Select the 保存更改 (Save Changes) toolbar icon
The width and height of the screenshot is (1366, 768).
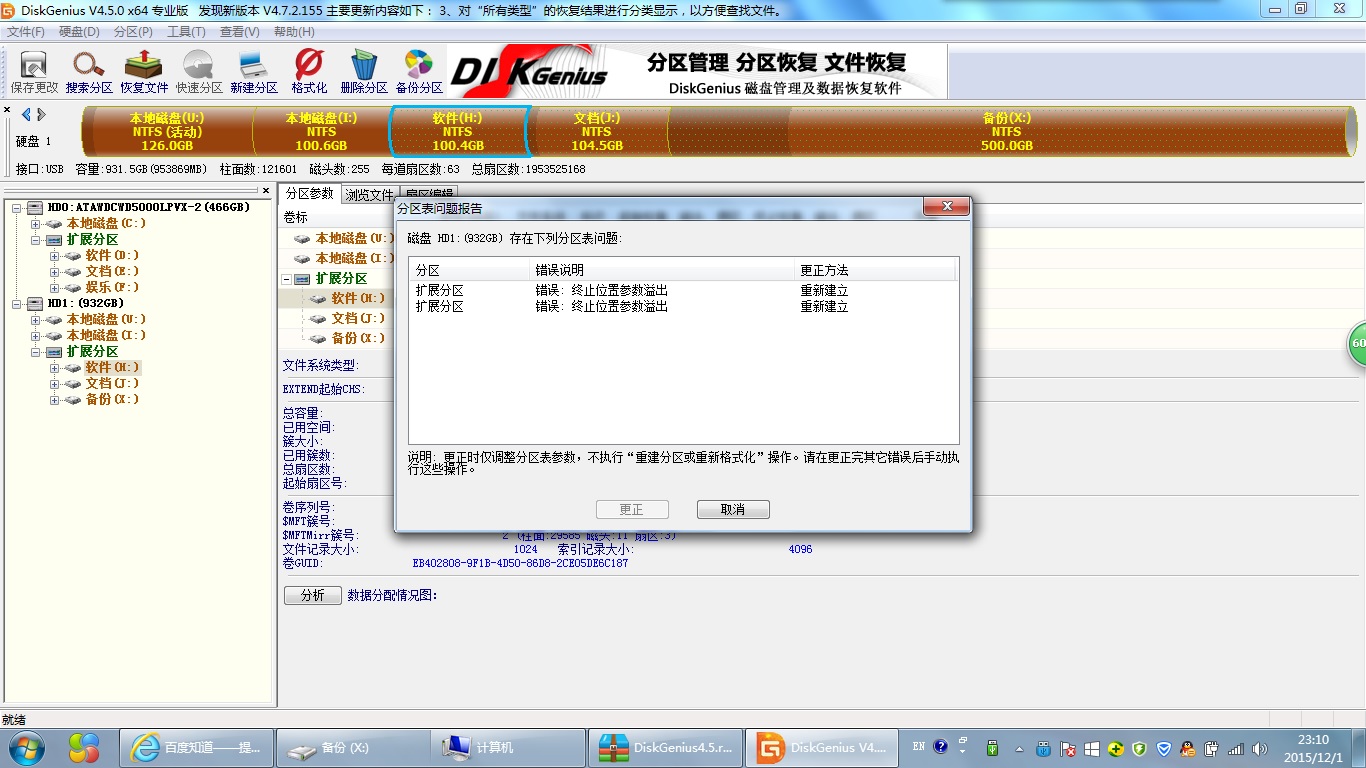(33, 70)
